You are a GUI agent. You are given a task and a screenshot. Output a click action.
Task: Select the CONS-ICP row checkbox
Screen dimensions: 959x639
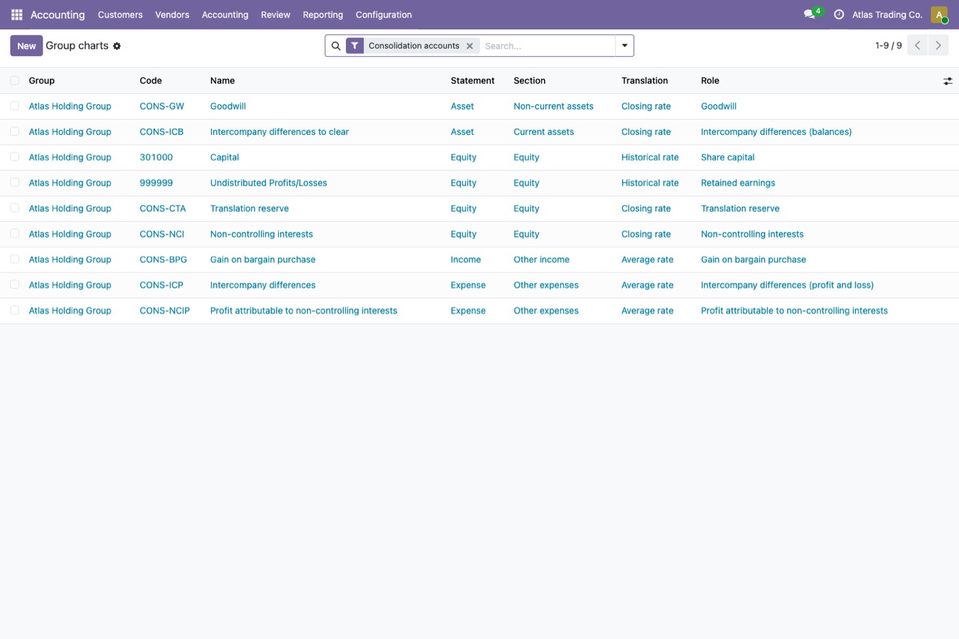click(15, 285)
